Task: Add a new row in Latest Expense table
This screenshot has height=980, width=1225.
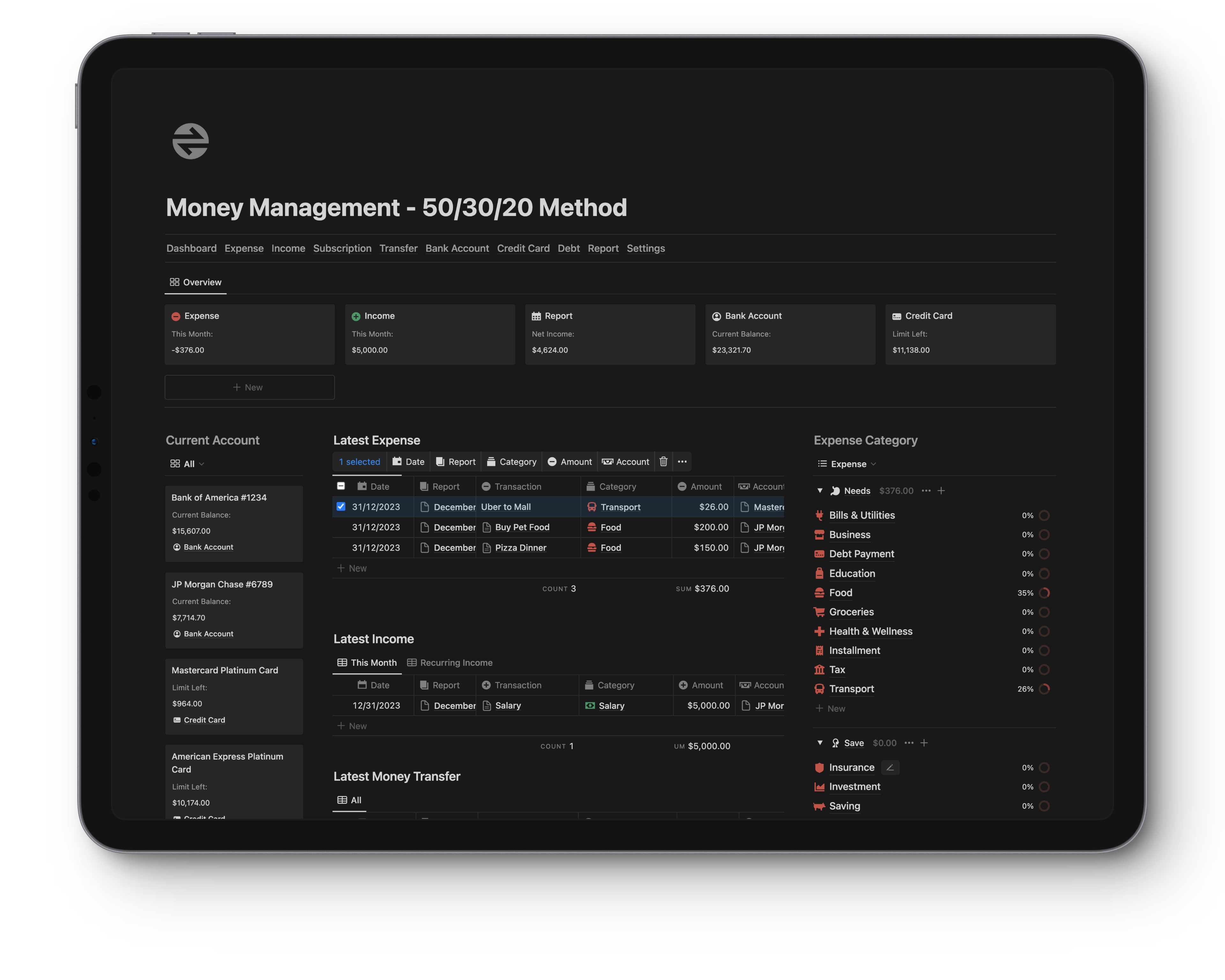Action: (352, 568)
